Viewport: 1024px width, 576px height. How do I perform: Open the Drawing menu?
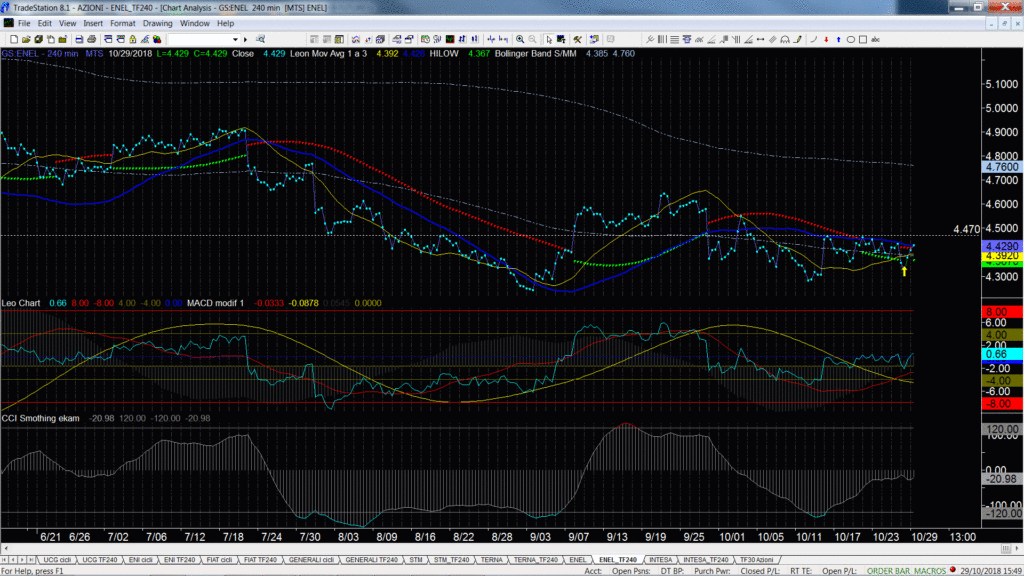pos(157,24)
